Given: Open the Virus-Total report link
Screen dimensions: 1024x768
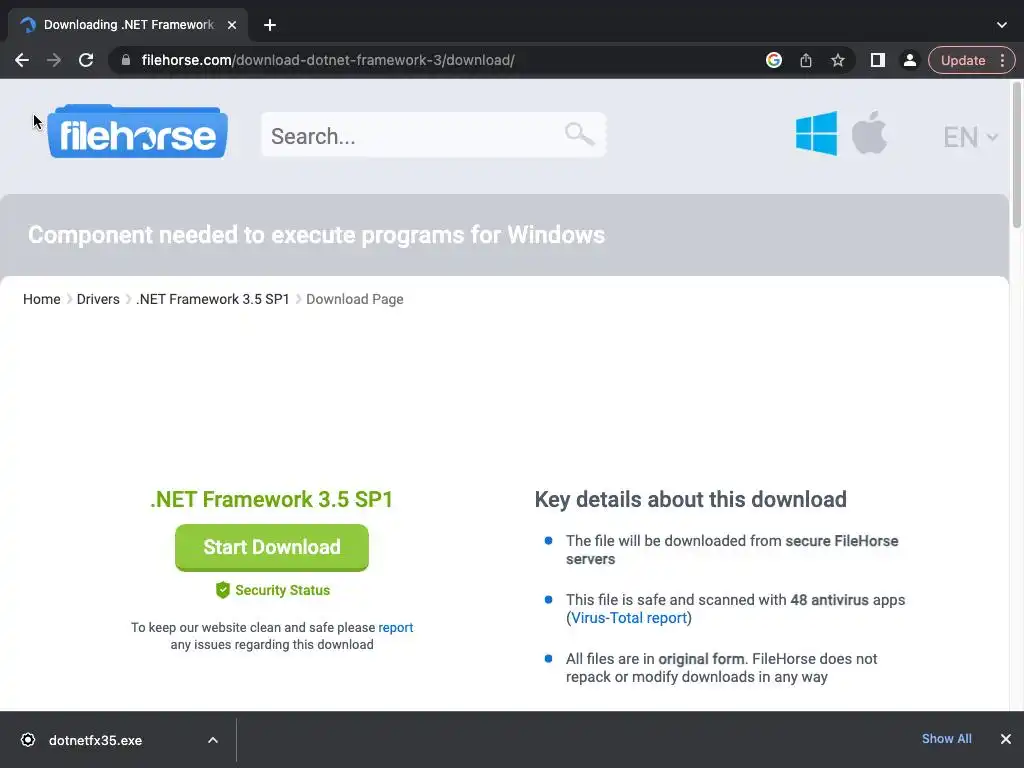Looking at the screenshot, I should [630, 618].
